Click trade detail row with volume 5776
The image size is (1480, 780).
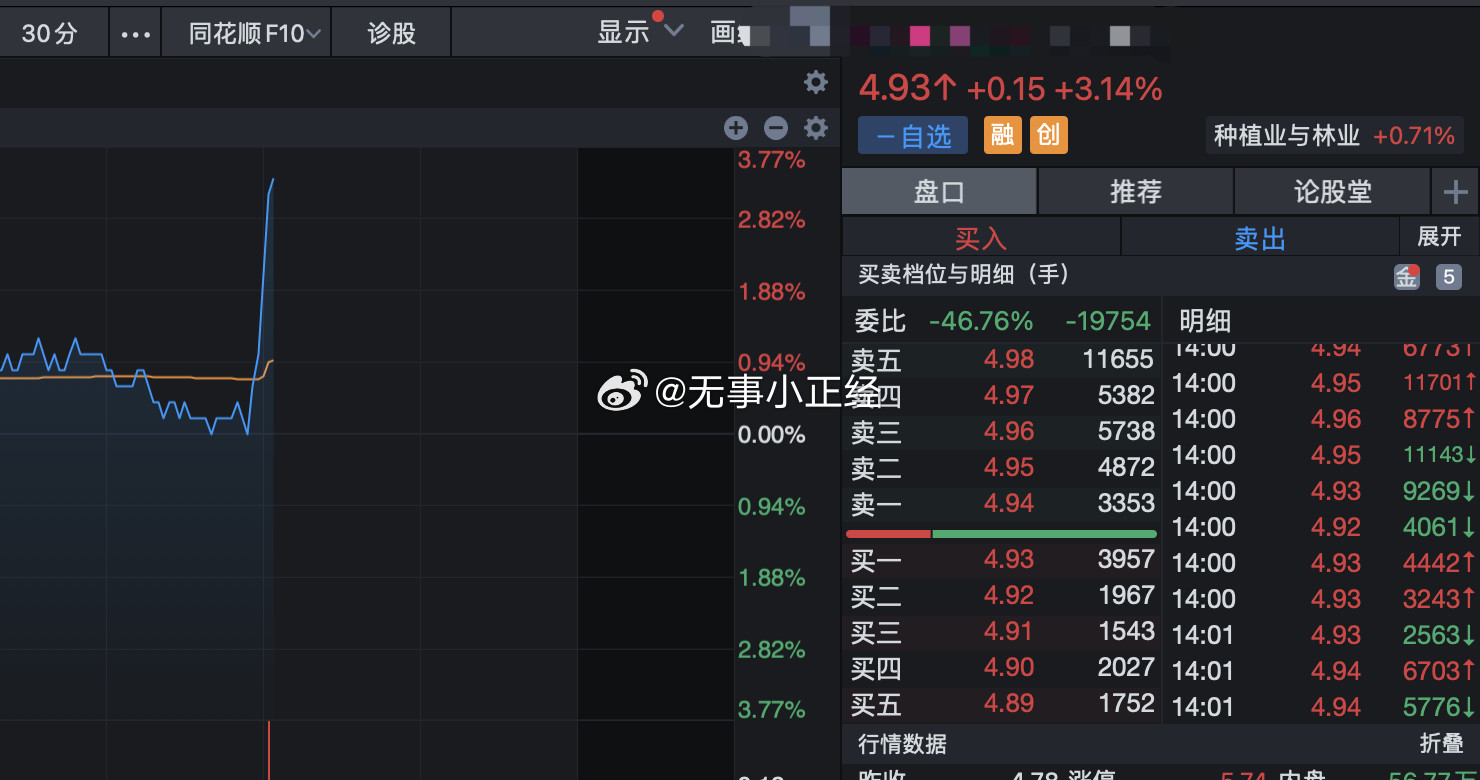point(1323,707)
